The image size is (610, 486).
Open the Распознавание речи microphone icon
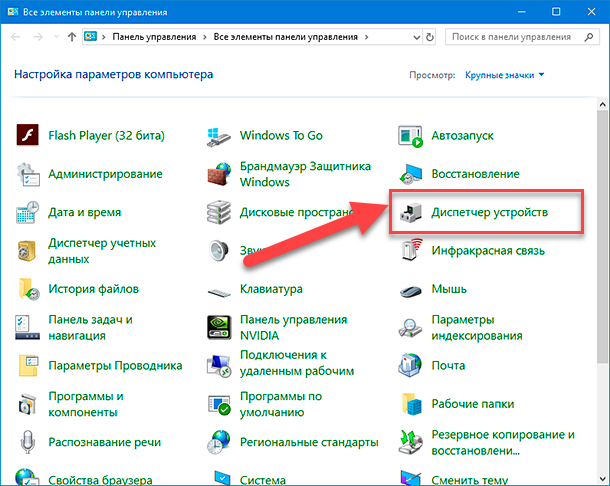pyautogui.click(x=27, y=442)
